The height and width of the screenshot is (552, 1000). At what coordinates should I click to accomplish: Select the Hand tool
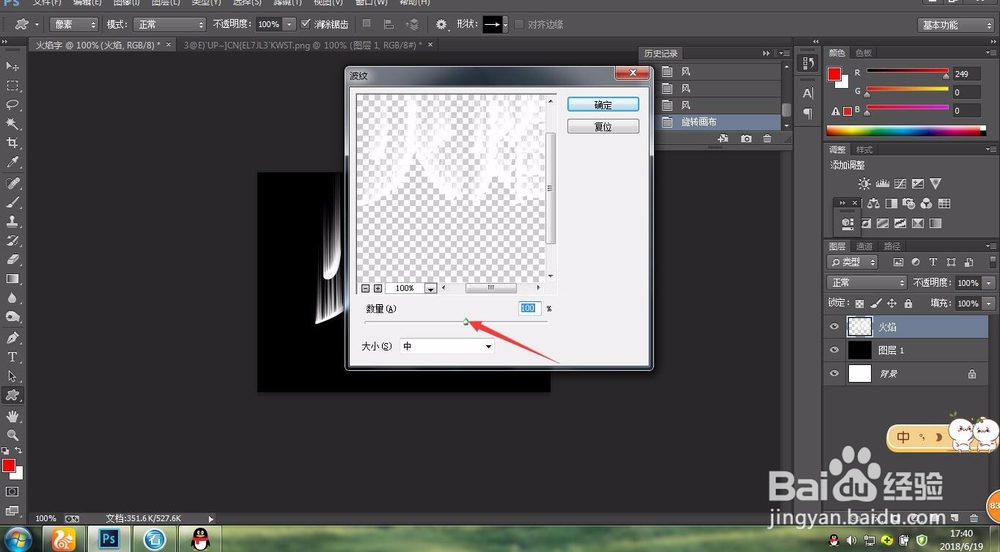click(12, 416)
